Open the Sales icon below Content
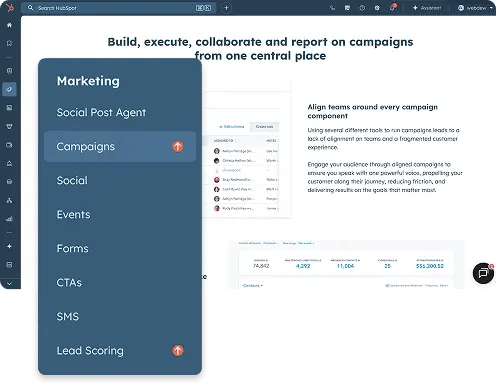 pos(9,126)
